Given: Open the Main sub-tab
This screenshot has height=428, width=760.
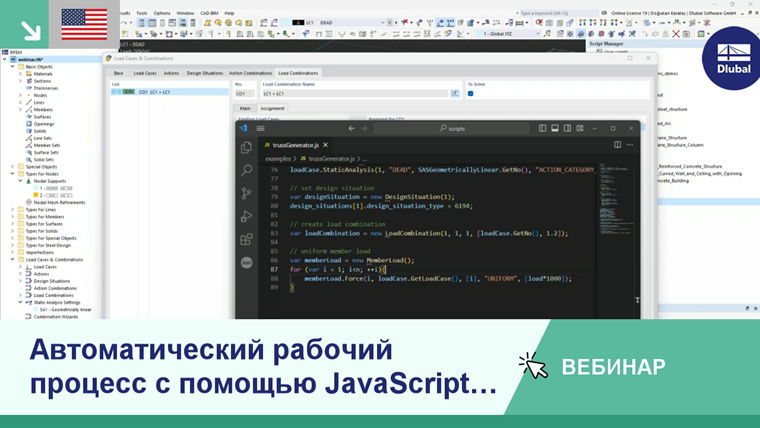Looking at the screenshot, I should pyautogui.click(x=245, y=108).
